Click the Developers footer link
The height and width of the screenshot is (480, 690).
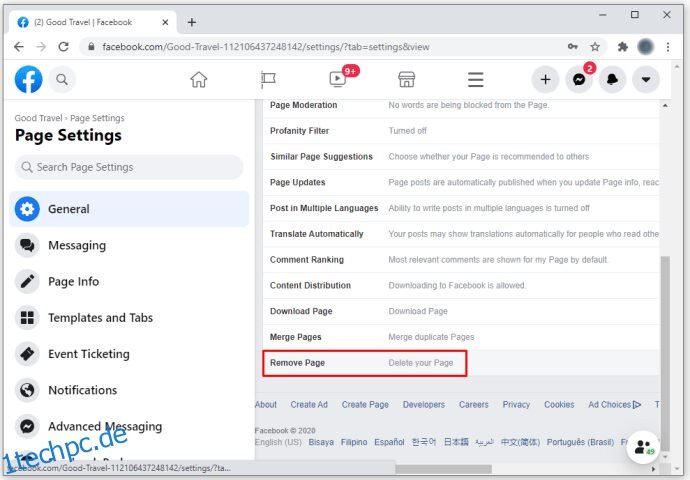(x=424, y=404)
